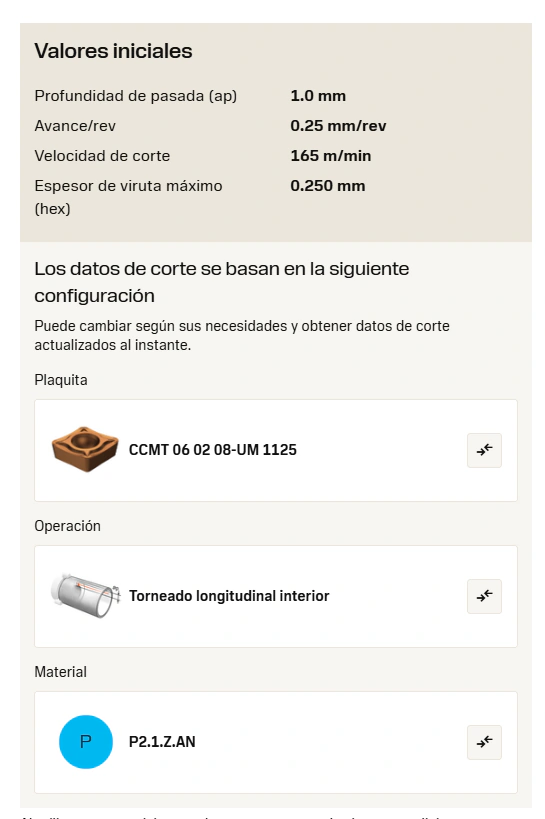Click the P2.1.Z.AN material code
545x819 pixels.
coord(162,742)
